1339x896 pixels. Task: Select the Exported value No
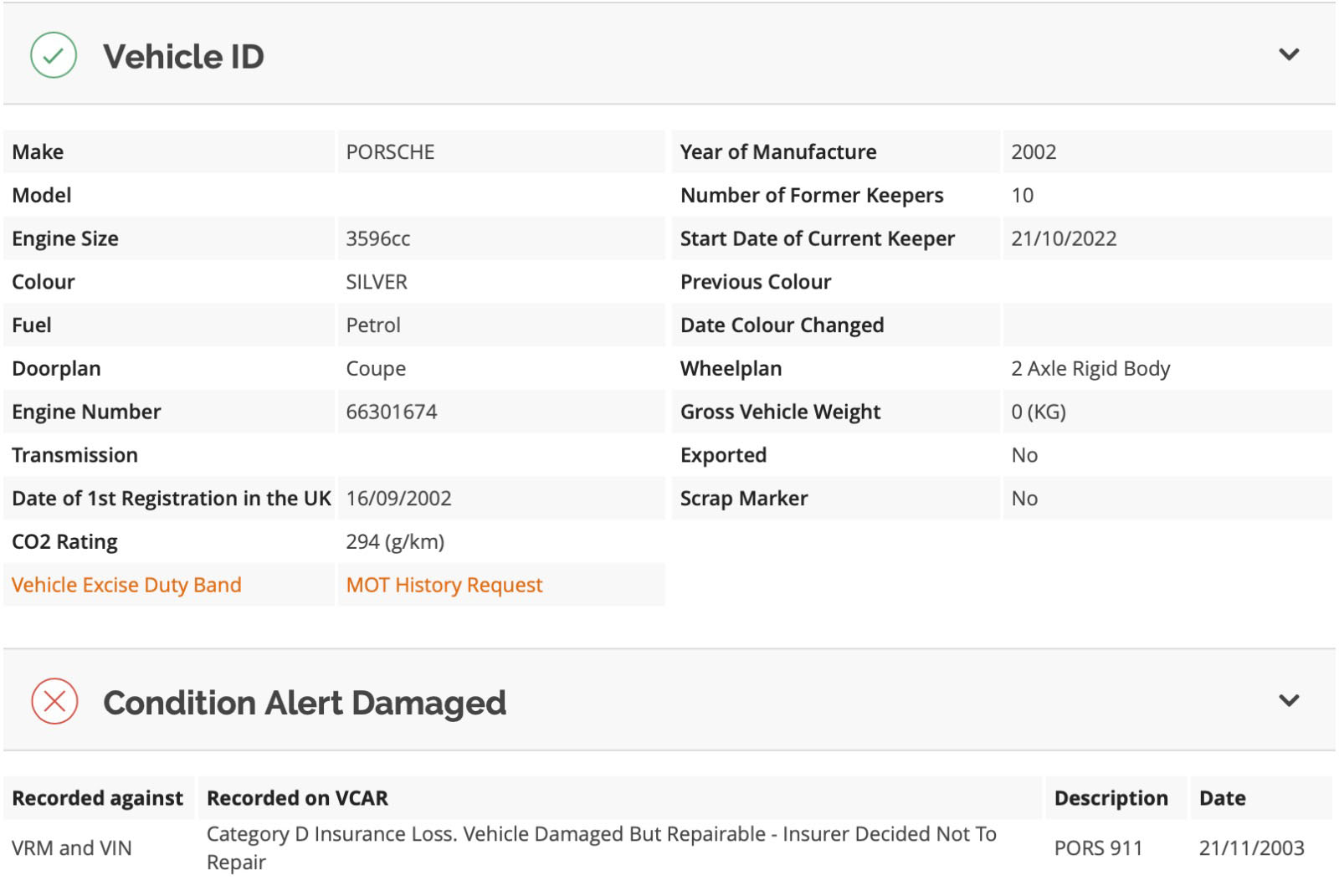1024,455
